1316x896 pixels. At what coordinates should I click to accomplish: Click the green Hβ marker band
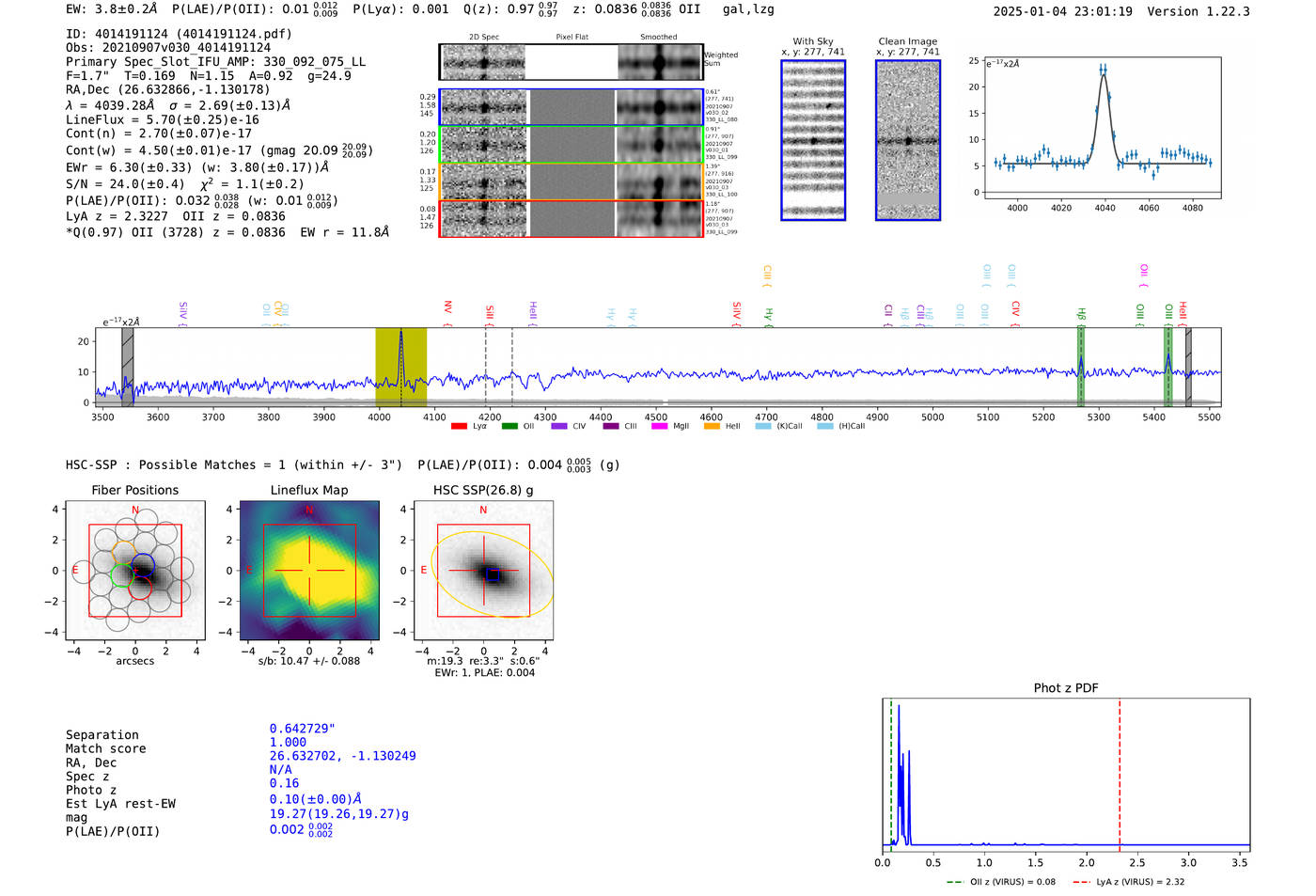coord(1081,367)
